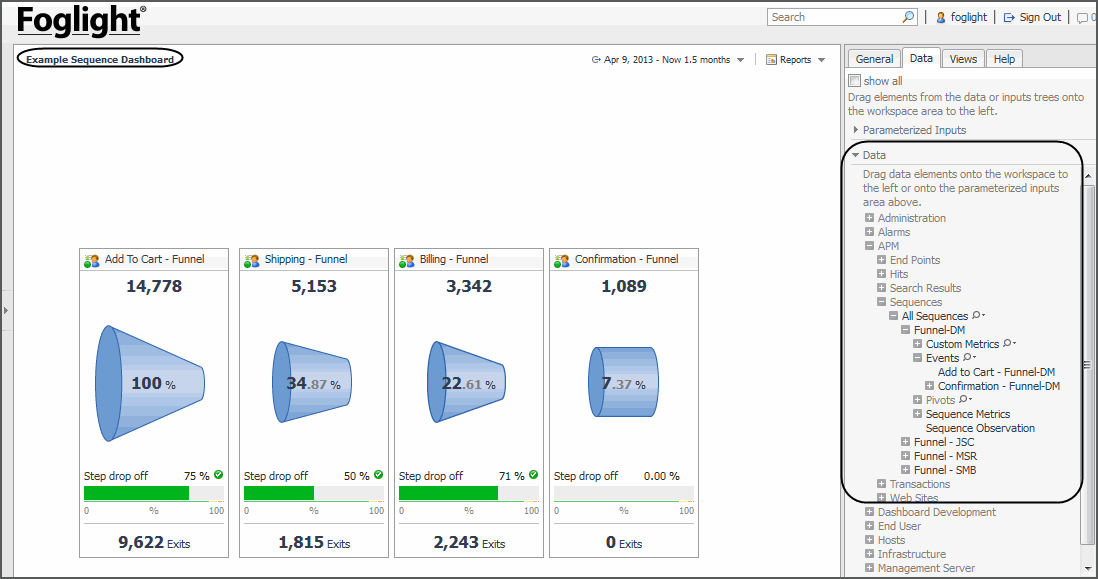
Task: Expand the Funnel - JSC node
Action: pyautogui.click(x=905, y=442)
